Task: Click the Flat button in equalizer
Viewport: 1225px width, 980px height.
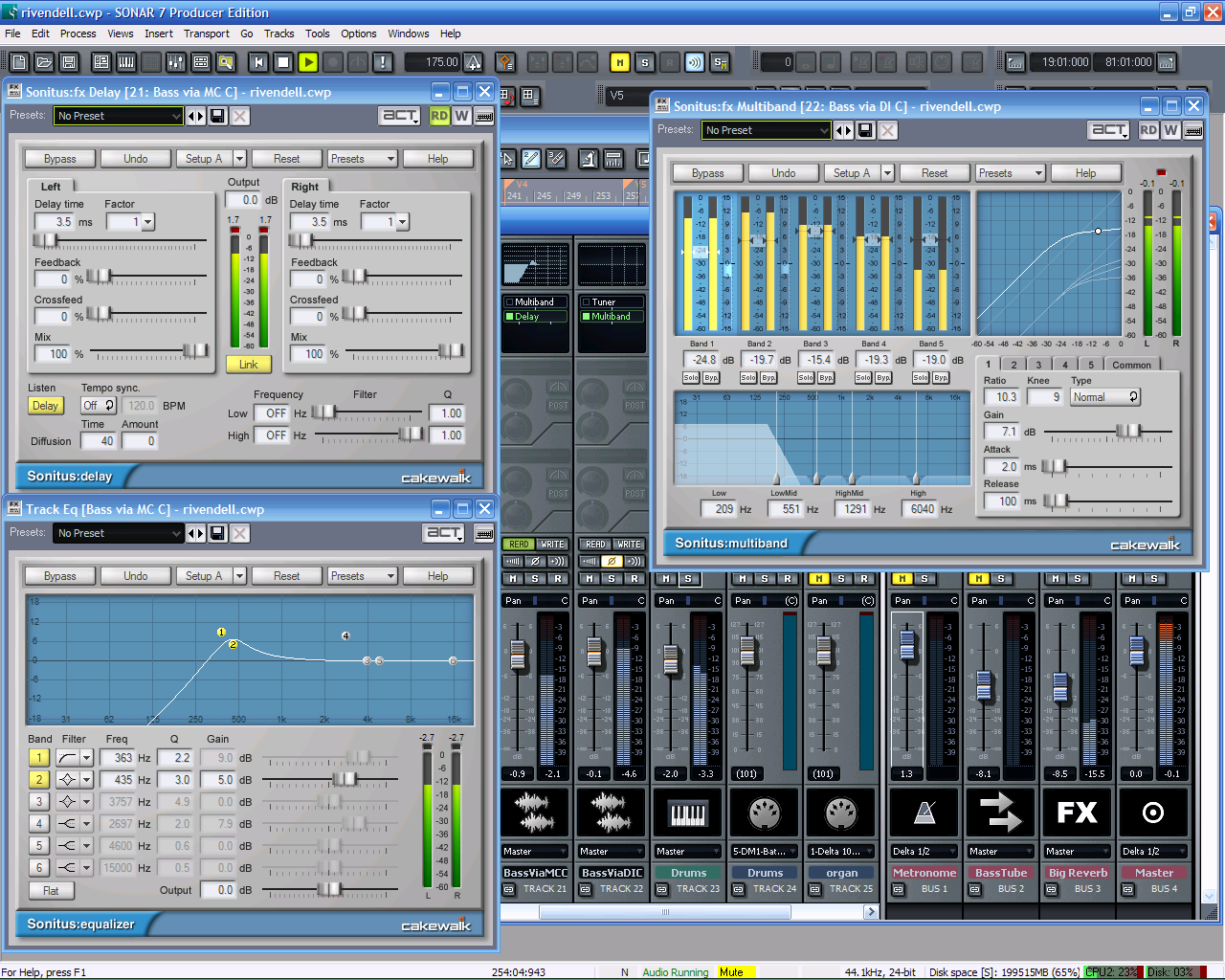Action: click(x=51, y=890)
